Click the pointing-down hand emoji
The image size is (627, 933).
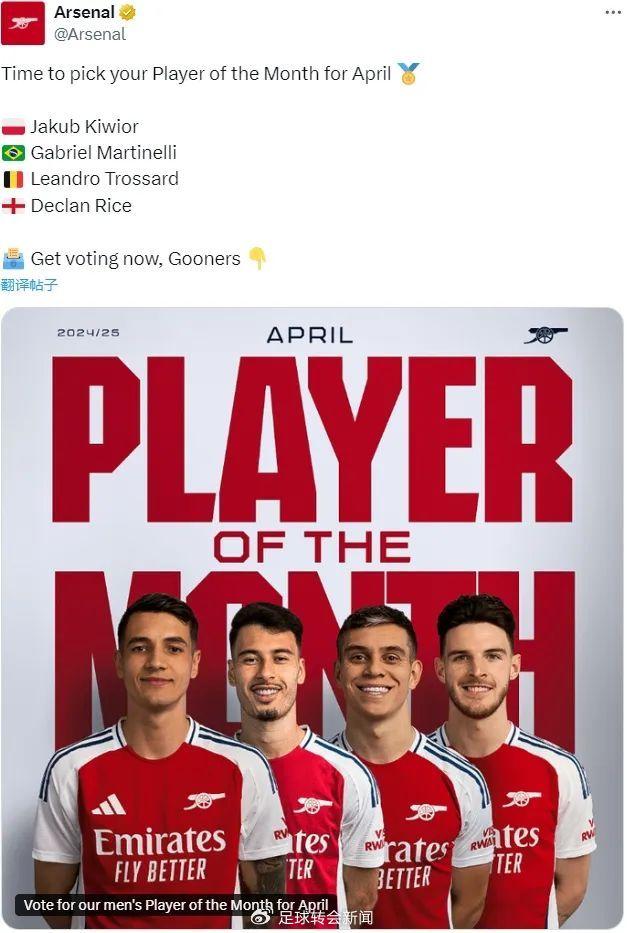(257, 258)
